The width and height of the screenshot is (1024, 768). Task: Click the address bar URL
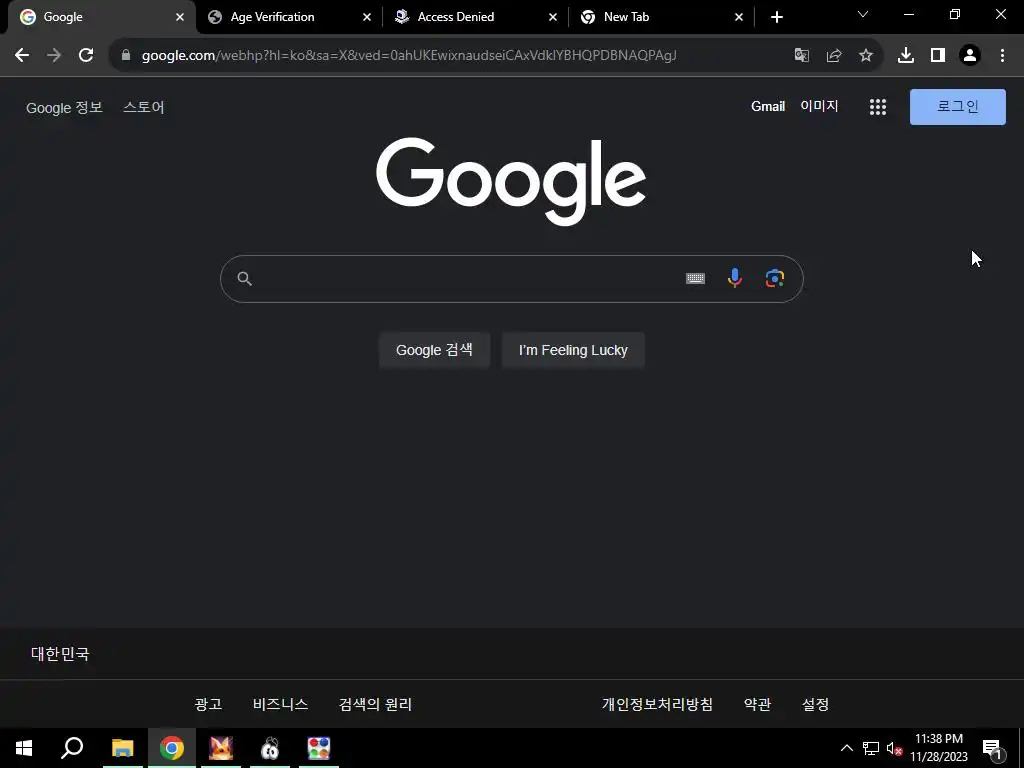coord(409,56)
